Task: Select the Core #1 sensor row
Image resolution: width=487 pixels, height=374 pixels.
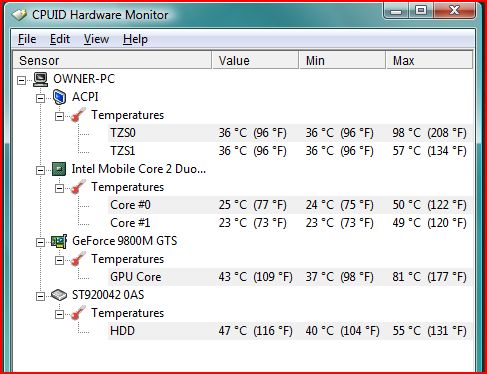Action: (290, 223)
